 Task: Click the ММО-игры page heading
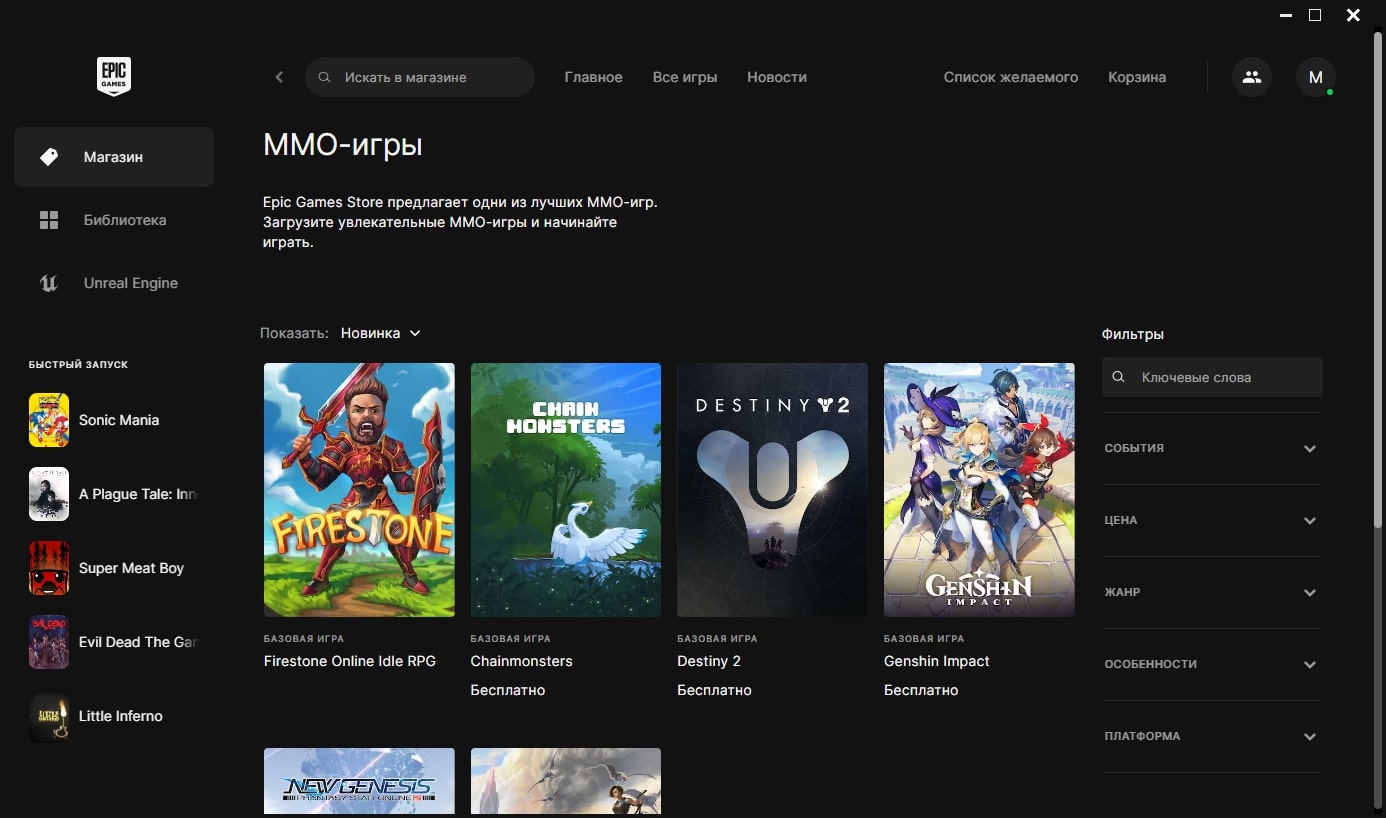coord(343,145)
